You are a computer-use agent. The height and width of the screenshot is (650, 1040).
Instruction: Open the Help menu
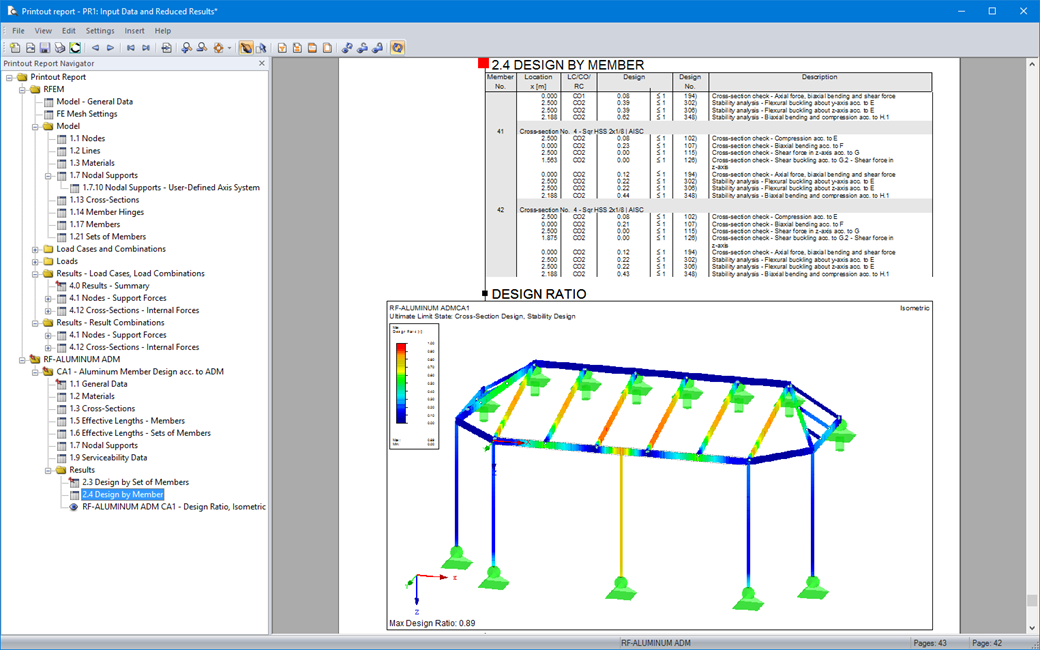click(x=162, y=31)
